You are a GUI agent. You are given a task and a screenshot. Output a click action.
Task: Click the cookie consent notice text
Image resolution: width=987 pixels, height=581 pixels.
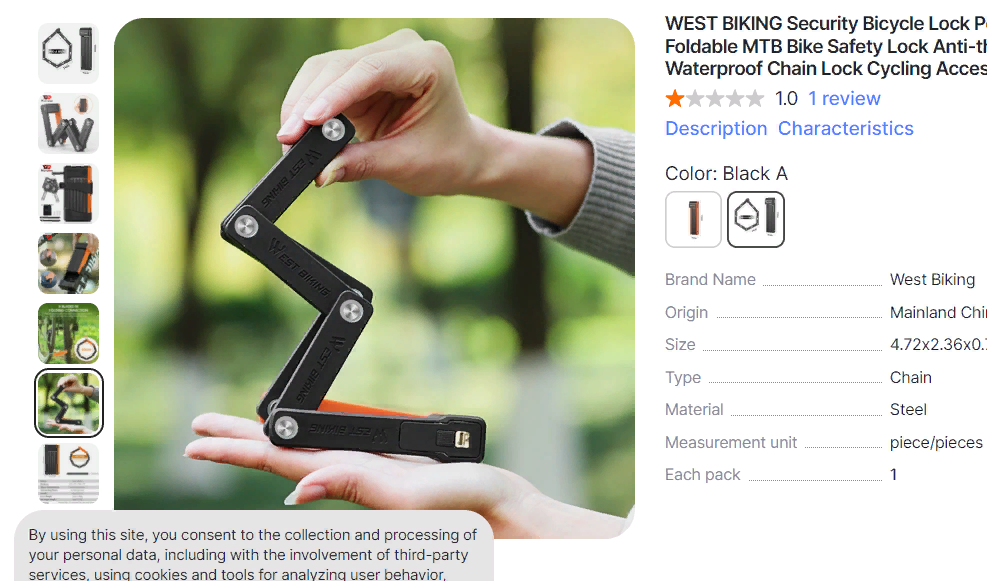click(252, 554)
